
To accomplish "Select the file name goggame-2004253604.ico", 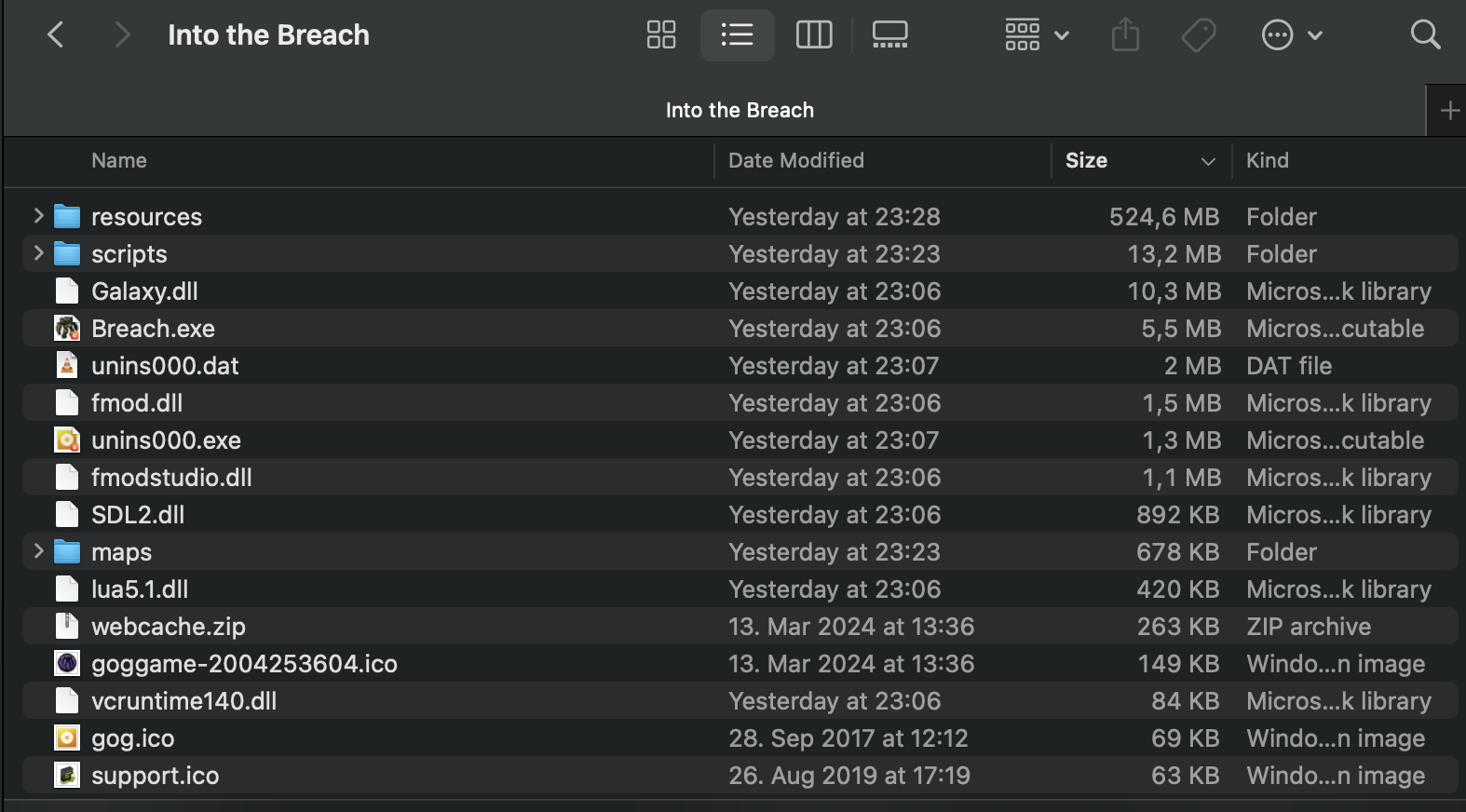I will (244, 664).
